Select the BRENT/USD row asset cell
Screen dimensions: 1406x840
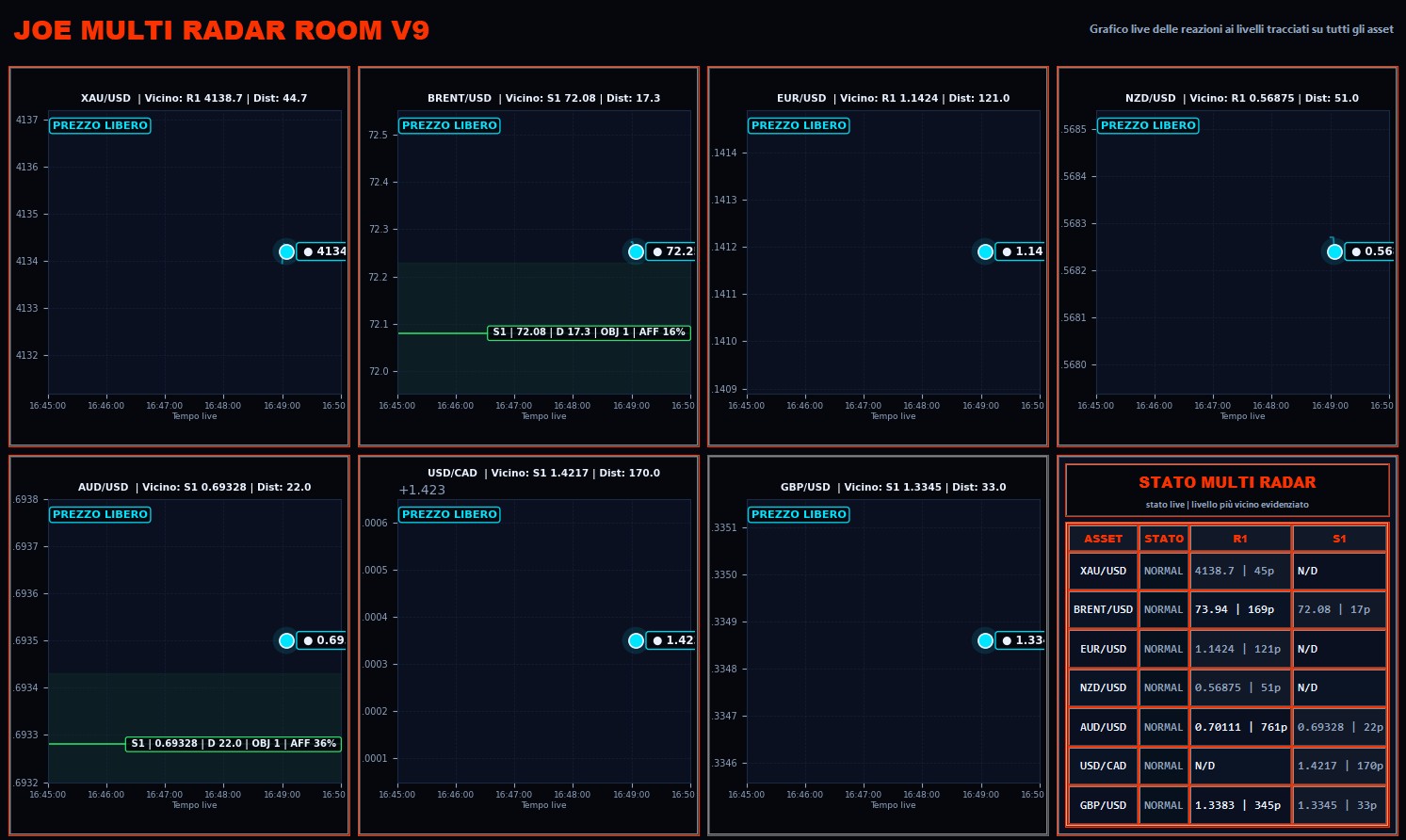[x=1103, y=609]
